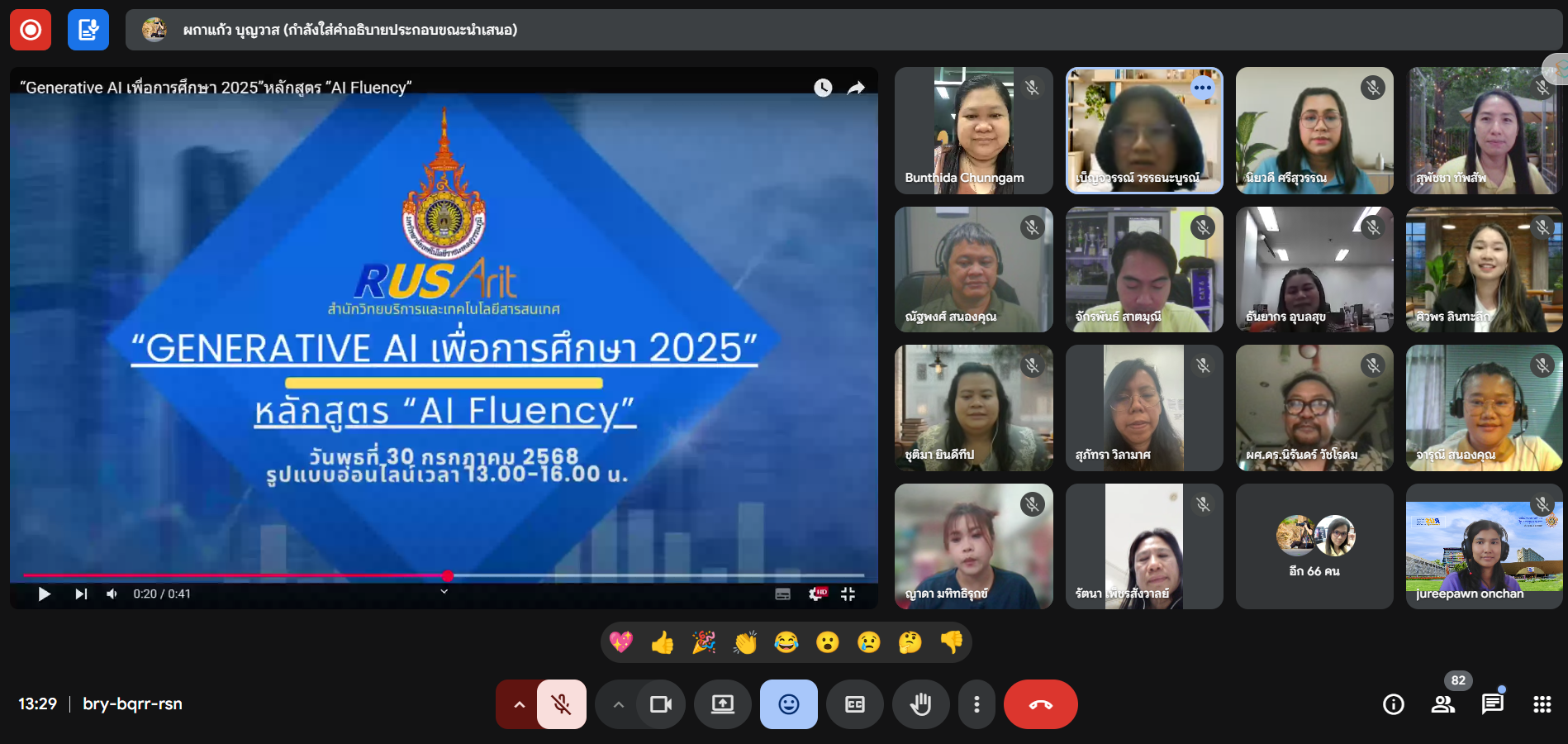Seek on the video progress bar
The height and width of the screenshot is (744, 1568).
(x=444, y=575)
